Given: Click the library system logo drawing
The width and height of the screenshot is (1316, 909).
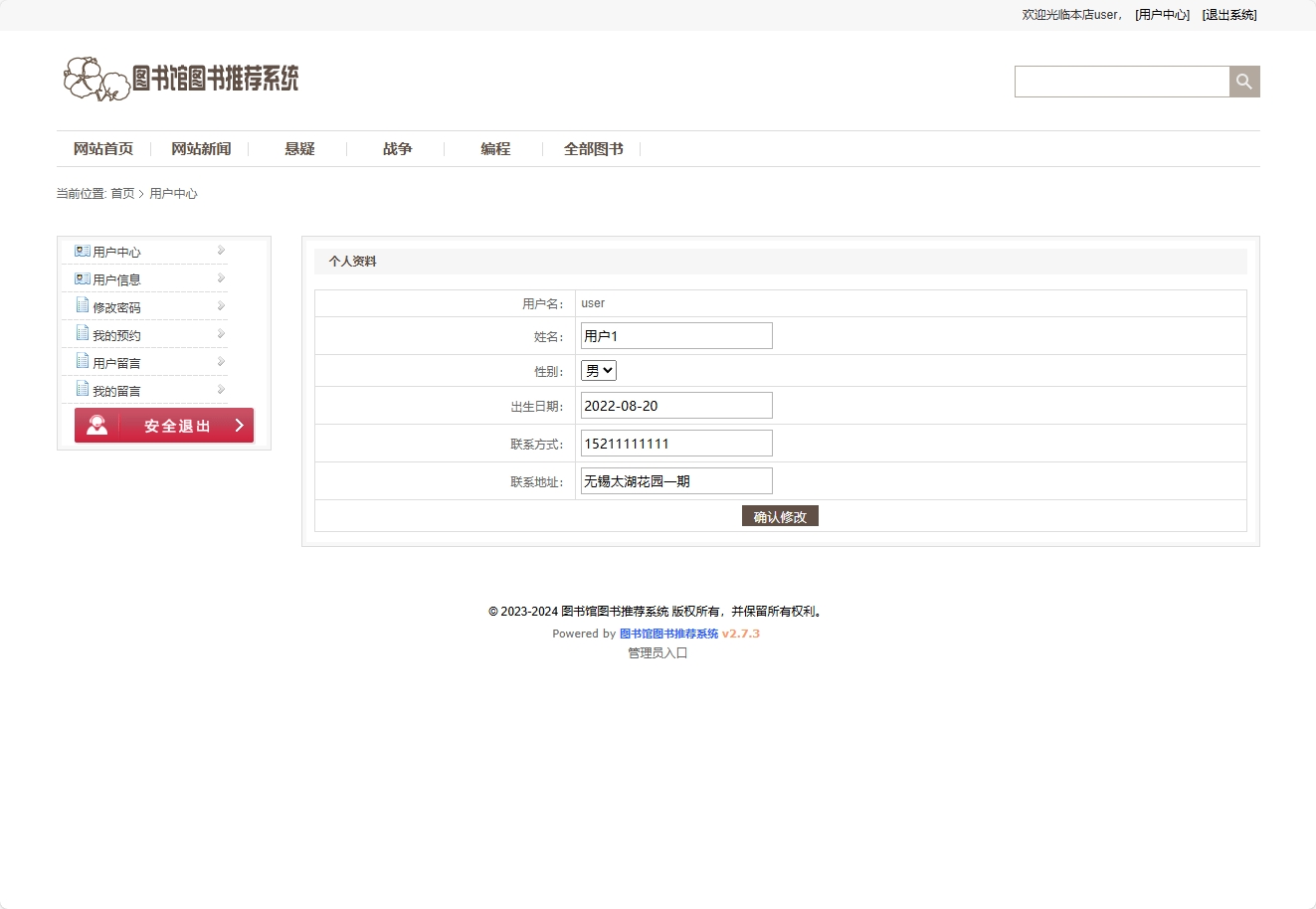Looking at the screenshot, I should 96,79.
